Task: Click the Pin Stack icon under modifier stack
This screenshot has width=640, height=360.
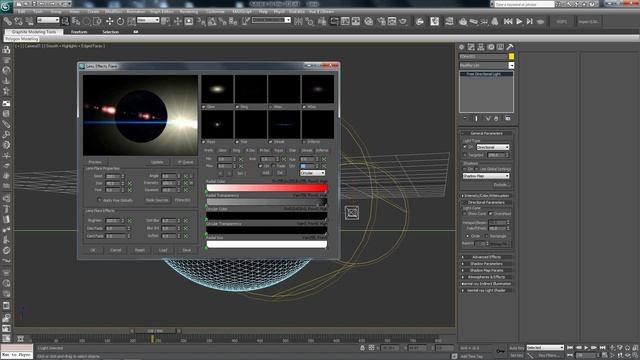Action: click(x=465, y=118)
